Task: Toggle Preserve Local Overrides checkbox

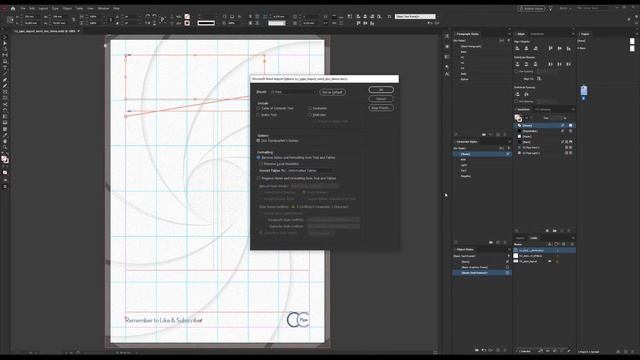Action: [261, 164]
